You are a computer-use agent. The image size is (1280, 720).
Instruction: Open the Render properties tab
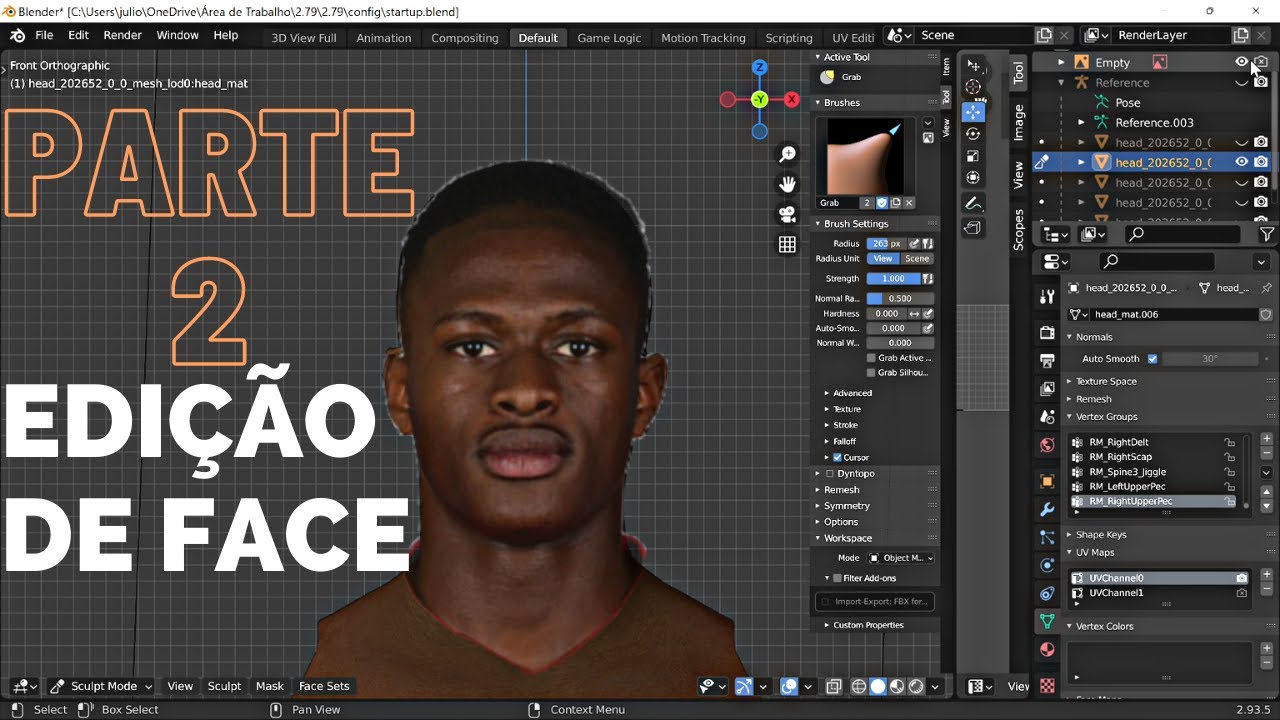pos(1047,333)
